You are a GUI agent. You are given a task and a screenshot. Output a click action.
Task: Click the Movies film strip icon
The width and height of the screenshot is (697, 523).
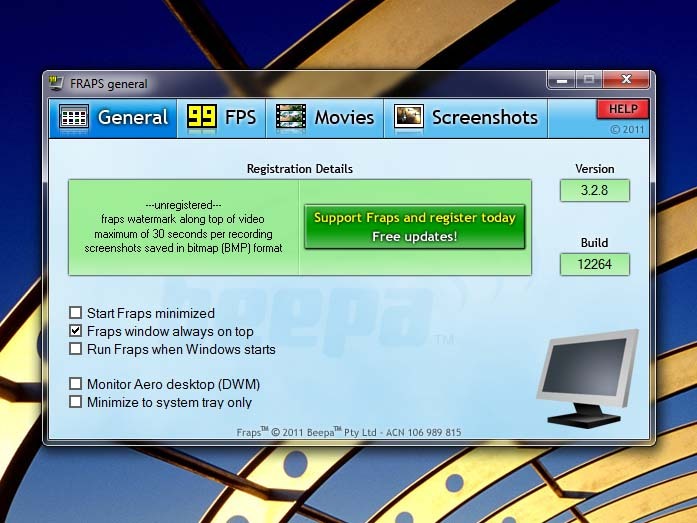coord(291,118)
